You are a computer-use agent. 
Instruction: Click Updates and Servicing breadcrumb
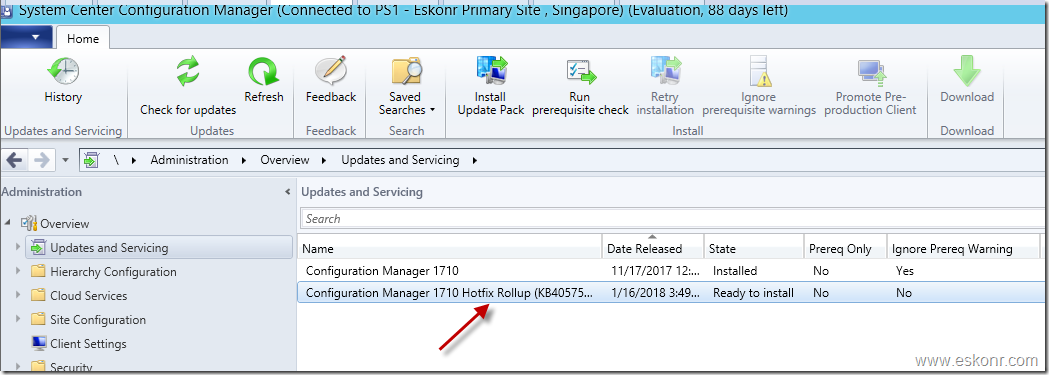point(400,160)
